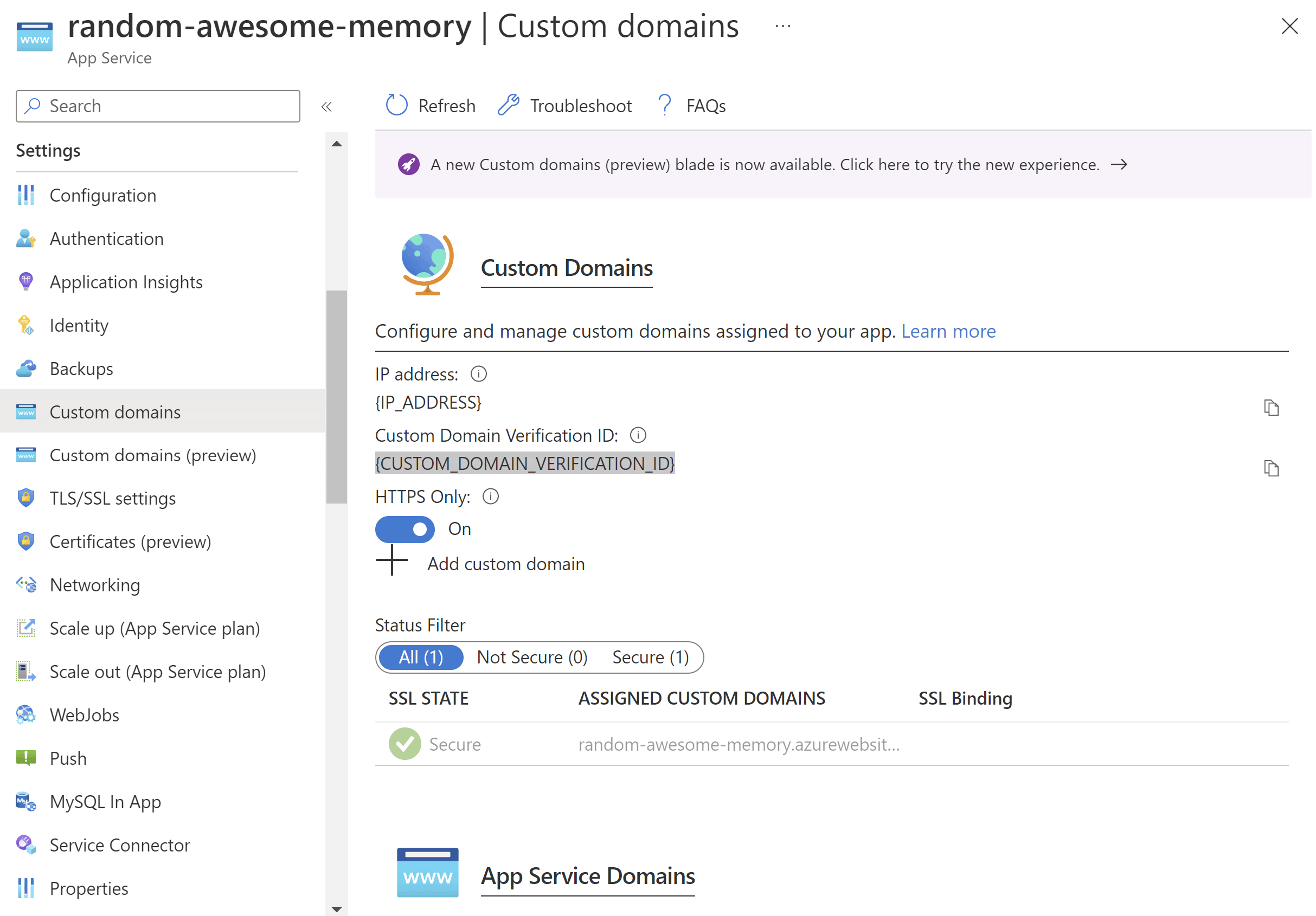Copy the Custom Domain Verification ID
Screen dimensions: 1316x916
click(1272, 468)
